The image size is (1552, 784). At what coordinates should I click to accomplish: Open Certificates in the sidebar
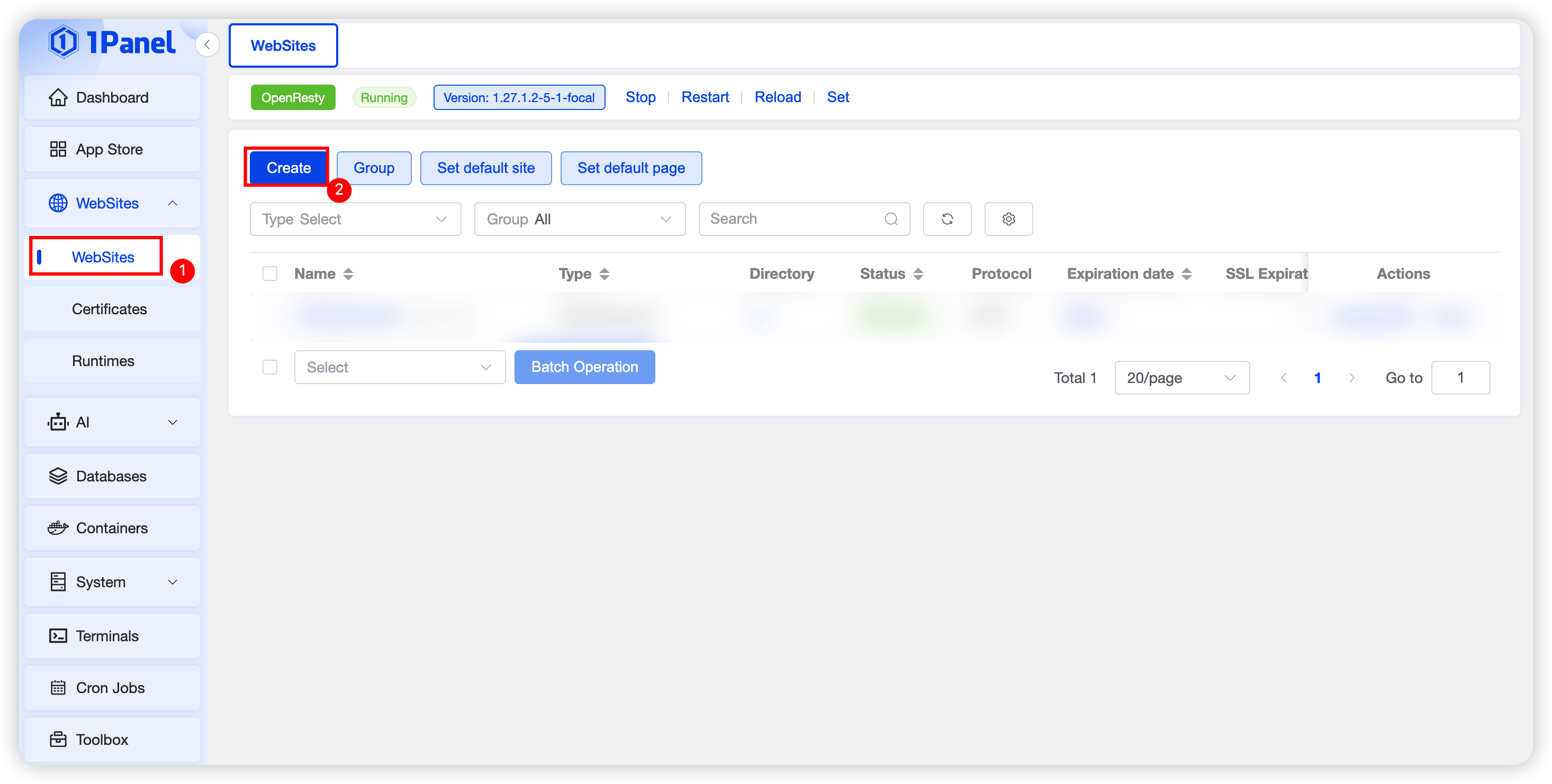[x=109, y=309]
